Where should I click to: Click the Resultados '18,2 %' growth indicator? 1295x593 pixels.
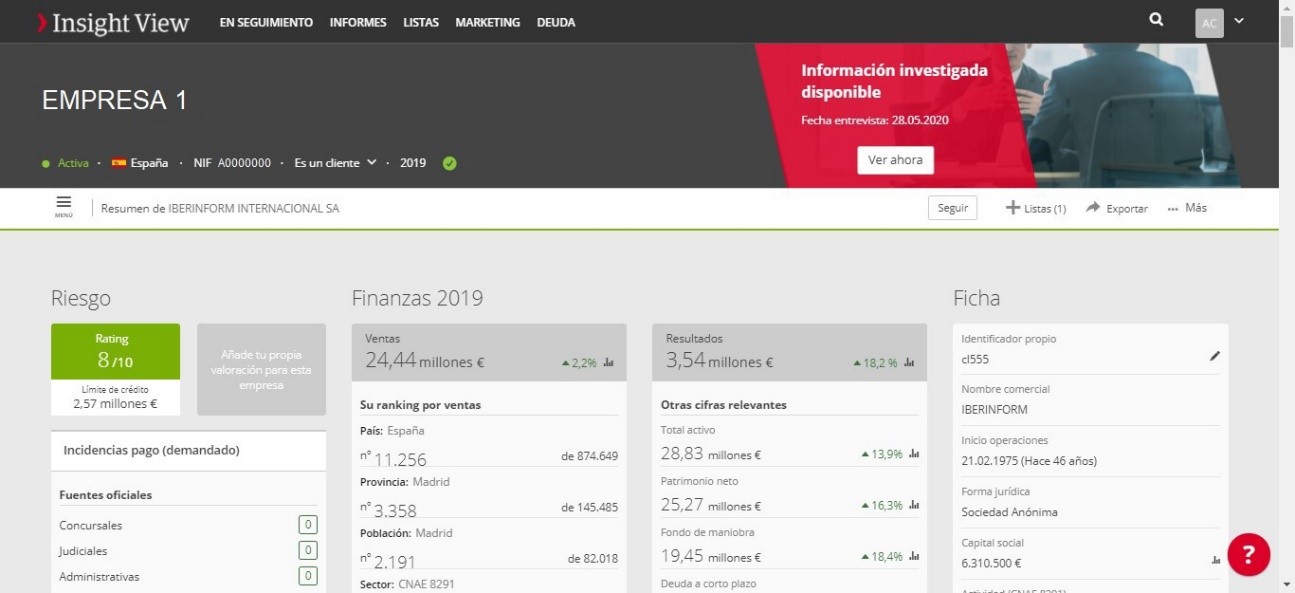point(875,363)
